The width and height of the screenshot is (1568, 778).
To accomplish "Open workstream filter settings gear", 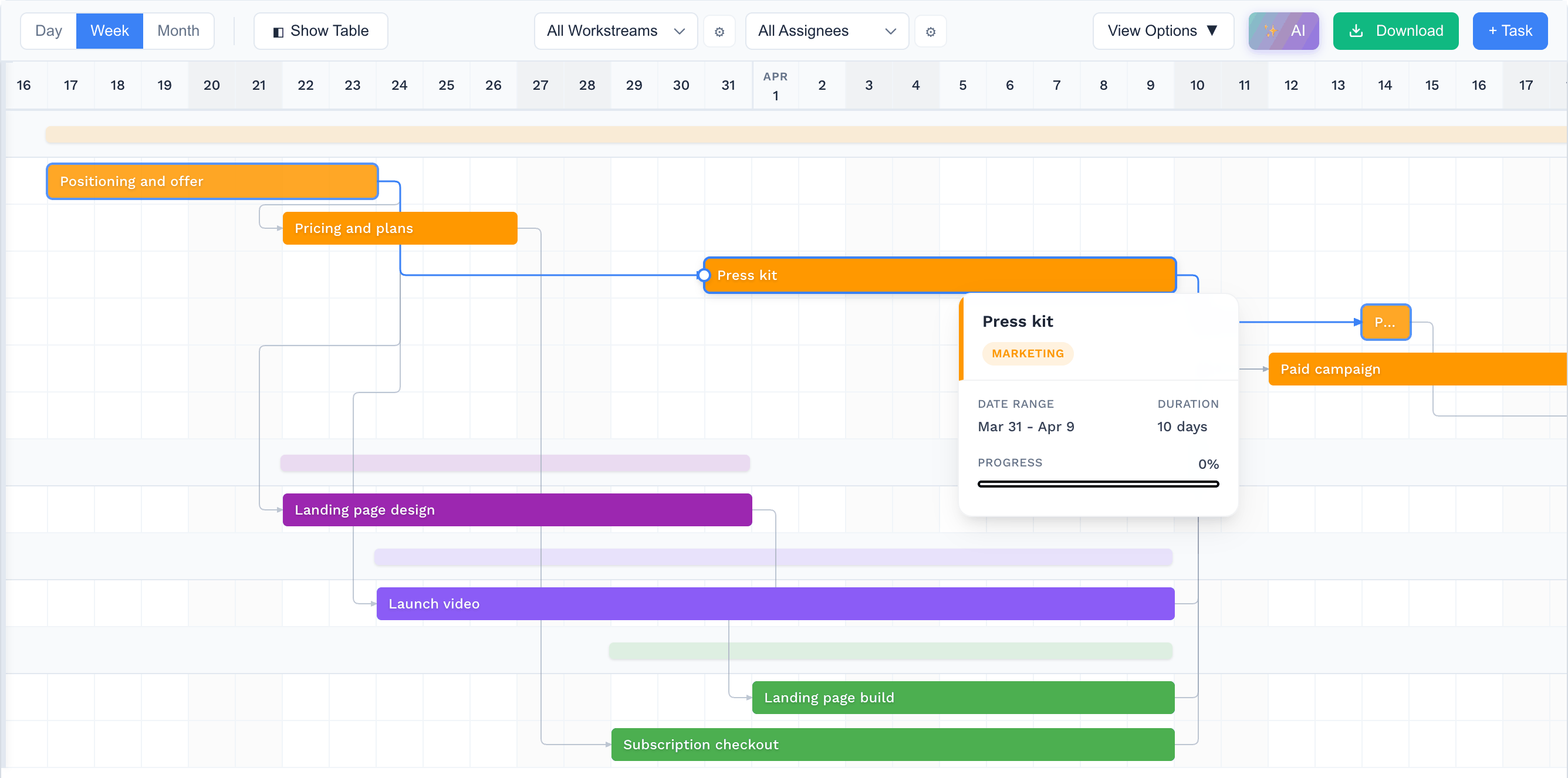I will click(719, 31).
